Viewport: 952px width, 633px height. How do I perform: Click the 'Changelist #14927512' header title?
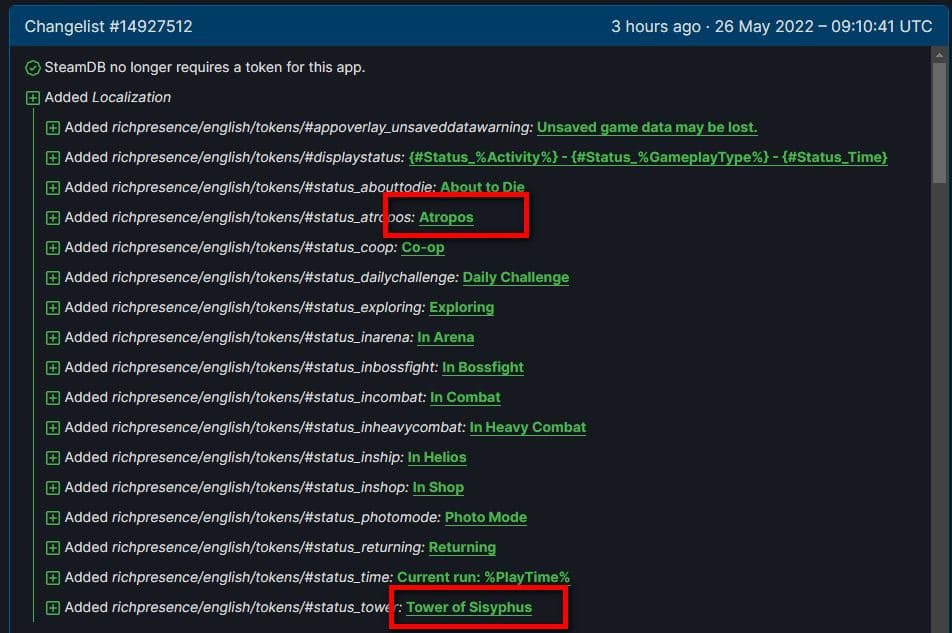tap(109, 27)
